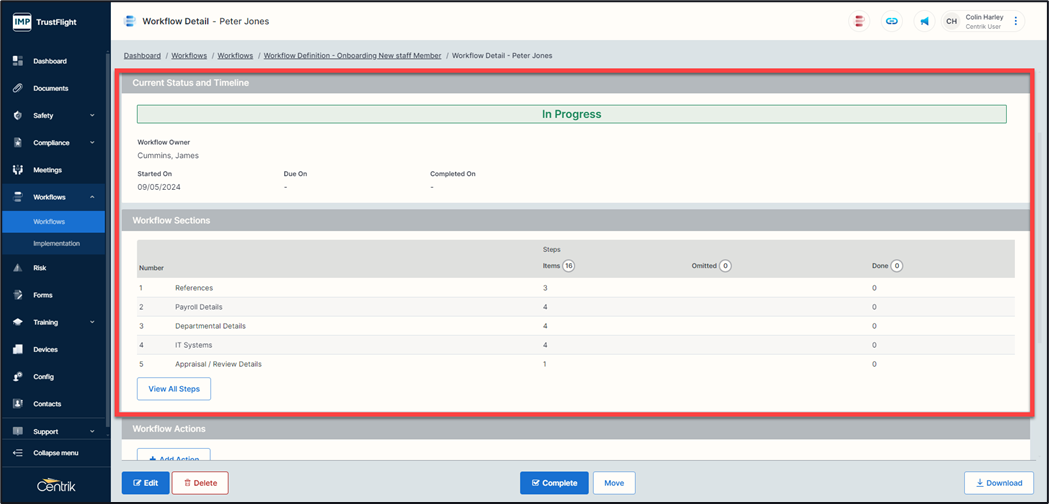Click Collapse menu in the sidebar
The height and width of the screenshot is (504, 1049).
pyautogui.click(x=55, y=453)
